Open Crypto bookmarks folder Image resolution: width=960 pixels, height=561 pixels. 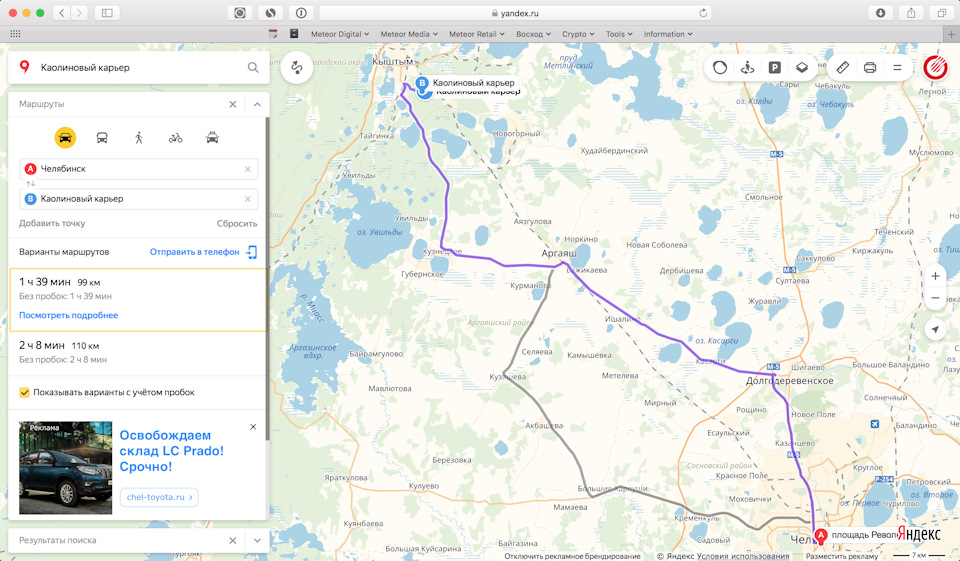pyautogui.click(x=578, y=34)
